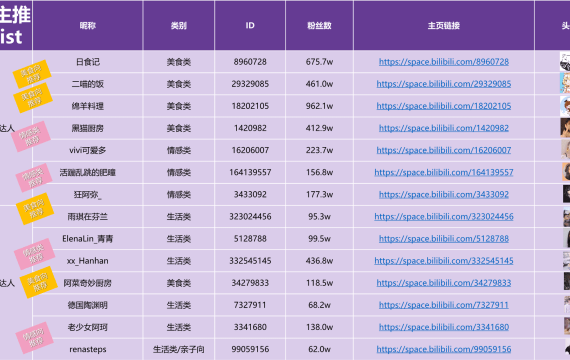Click follower count 412.9w
The image size is (570, 360).
(319, 128)
